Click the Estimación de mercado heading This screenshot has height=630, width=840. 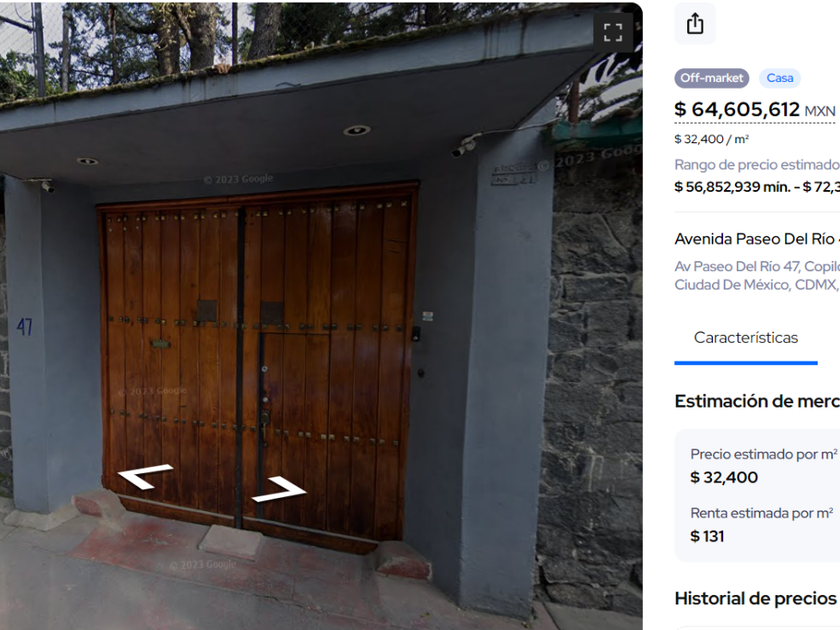(x=757, y=401)
